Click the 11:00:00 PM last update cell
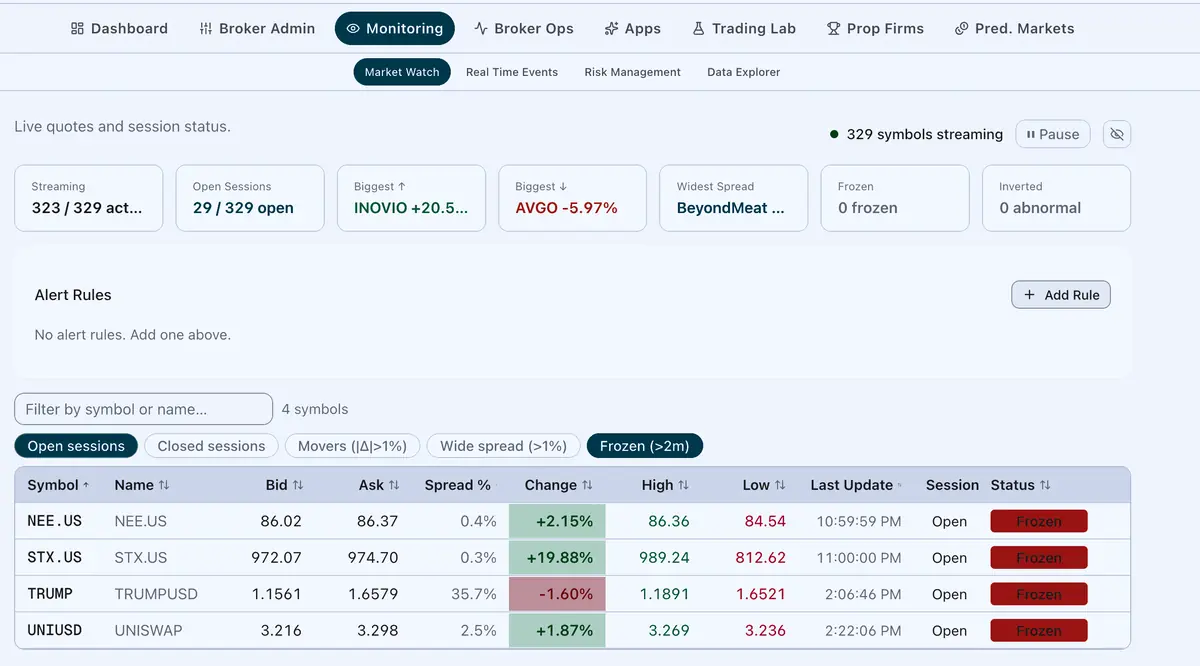 click(x=857, y=558)
